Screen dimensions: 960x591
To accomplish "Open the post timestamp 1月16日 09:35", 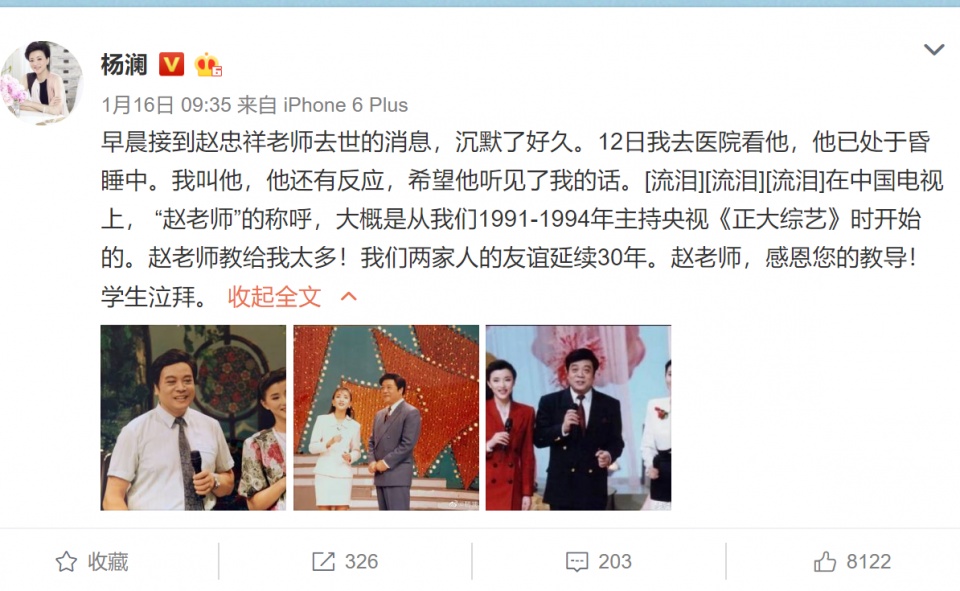I will (166, 105).
